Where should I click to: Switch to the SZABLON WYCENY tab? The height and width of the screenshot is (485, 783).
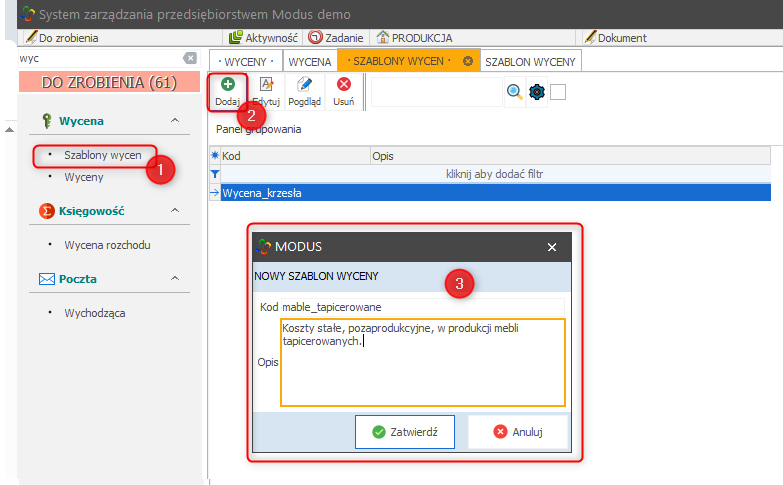(x=531, y=61)
